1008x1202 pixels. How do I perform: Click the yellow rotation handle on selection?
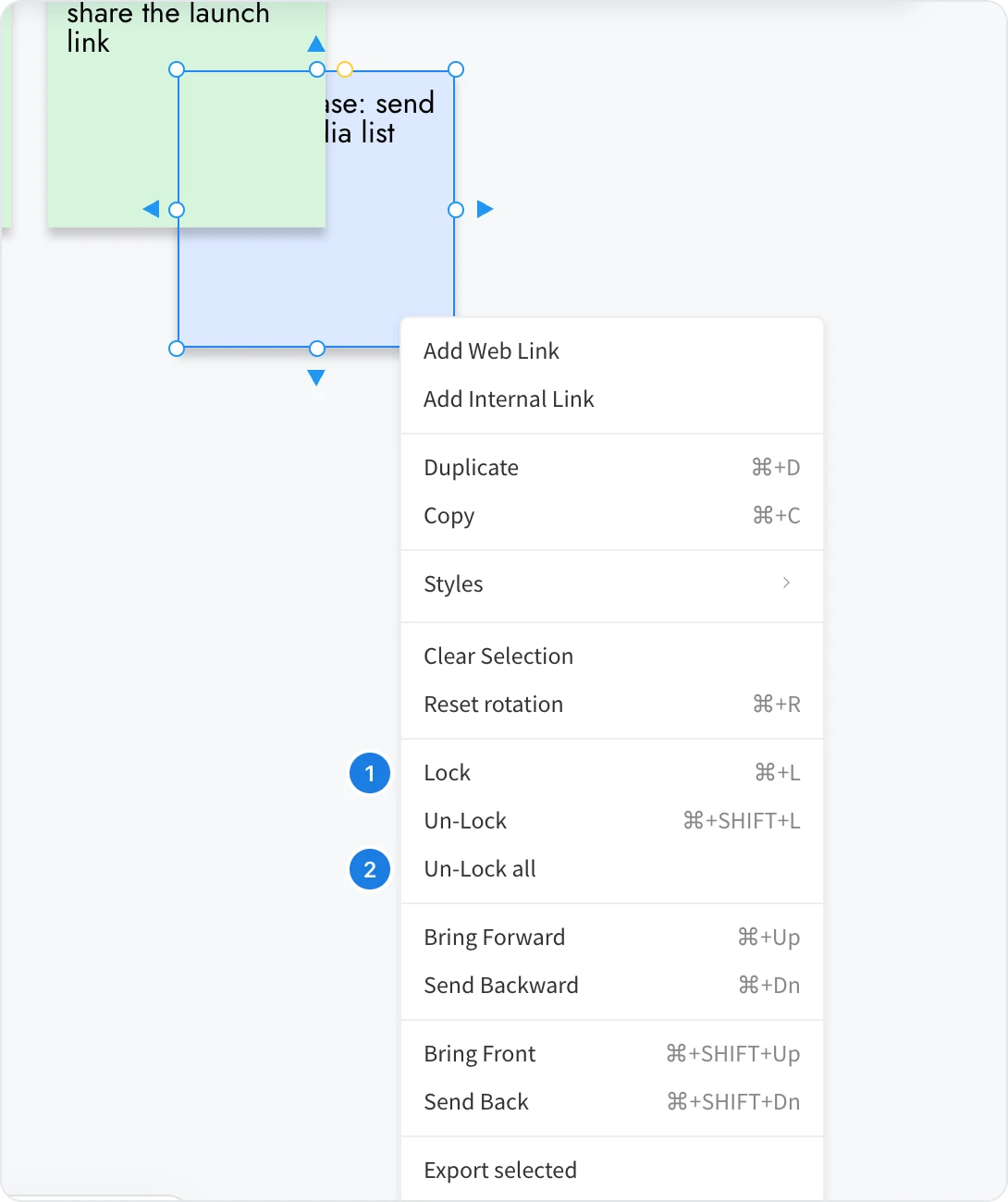click(345, 69)
